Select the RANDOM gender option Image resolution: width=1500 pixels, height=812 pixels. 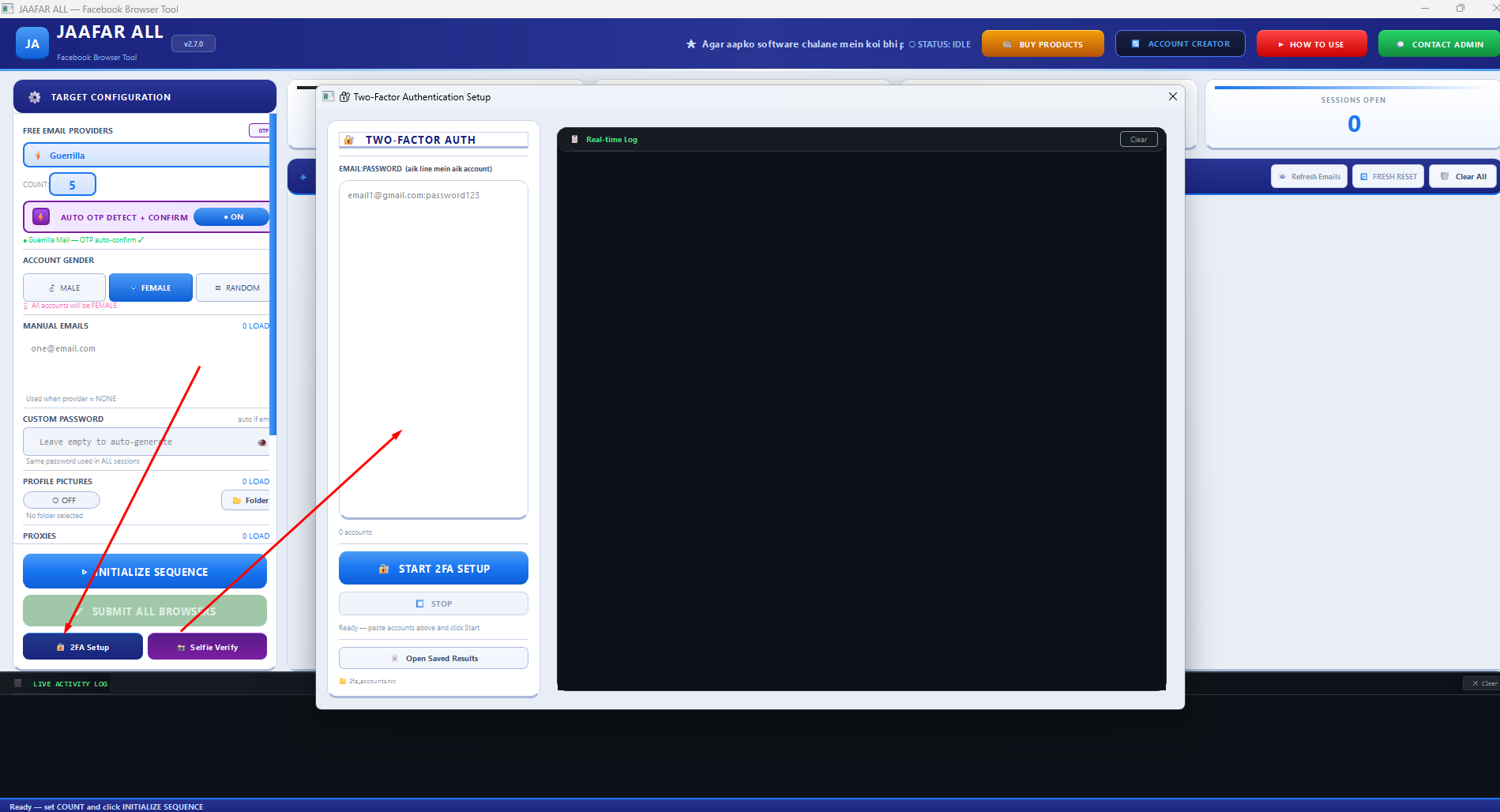pyautogui.click(x=234, y=288)
